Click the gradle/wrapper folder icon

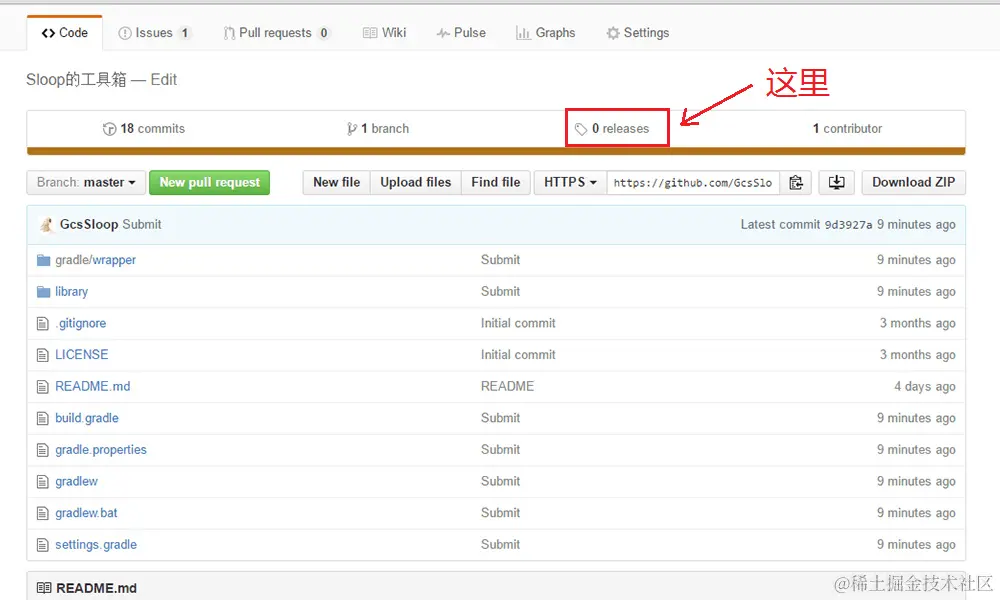click(43, 260)
